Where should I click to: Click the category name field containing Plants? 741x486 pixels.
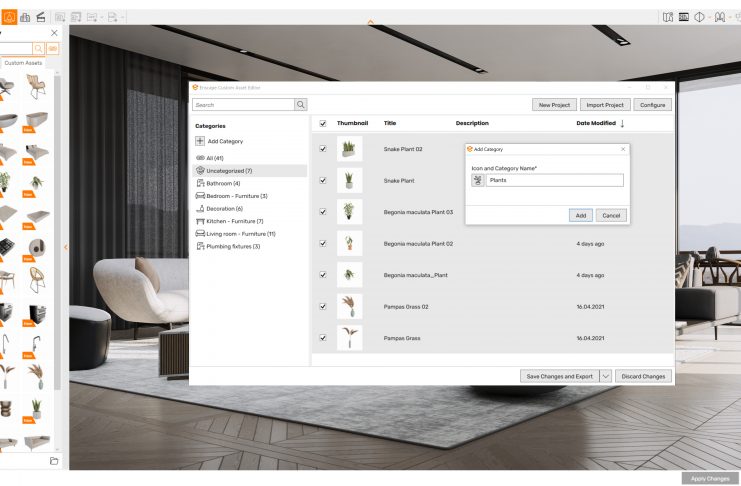(553, 181)
